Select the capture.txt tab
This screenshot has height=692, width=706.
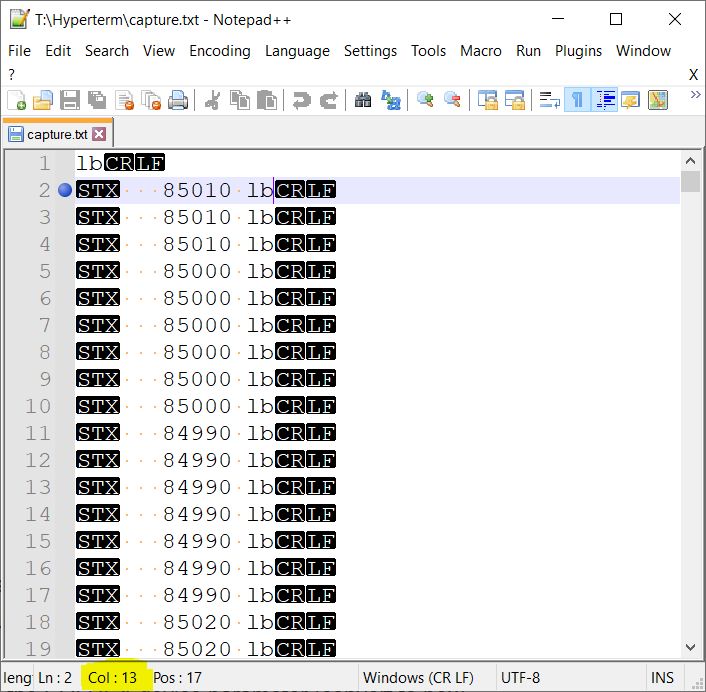click(x=57, y=134)
